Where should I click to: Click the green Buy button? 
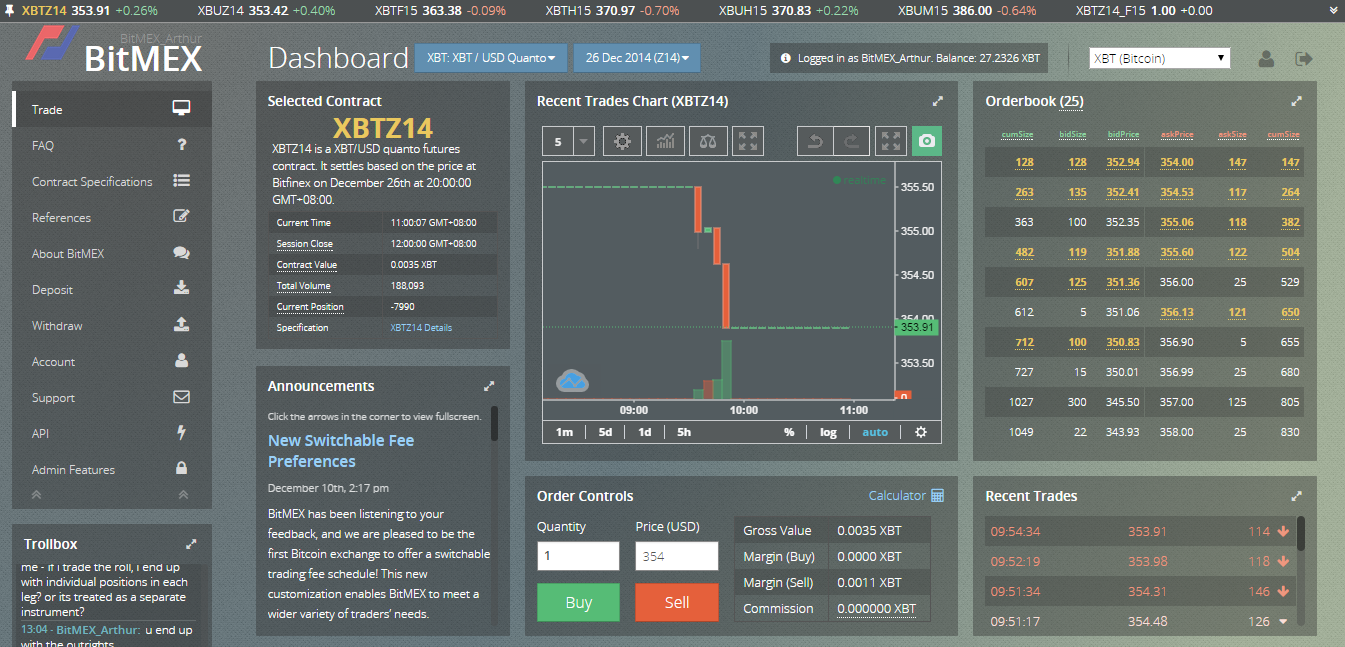click(x=578, y=602)
